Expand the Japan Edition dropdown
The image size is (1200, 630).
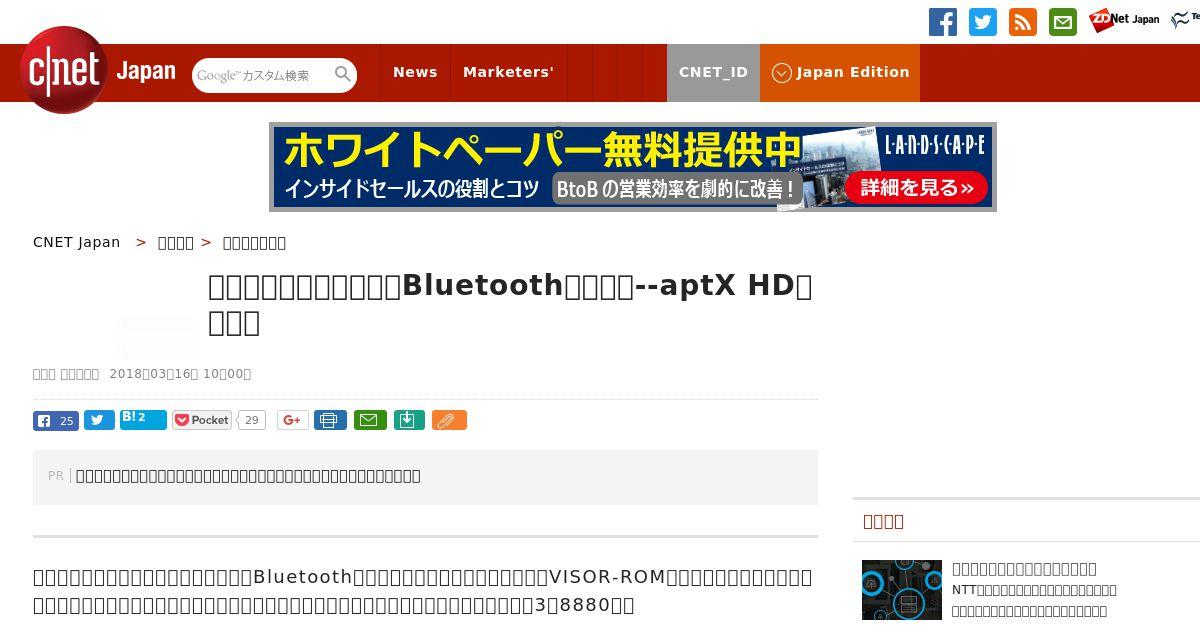tap(840, 72)
